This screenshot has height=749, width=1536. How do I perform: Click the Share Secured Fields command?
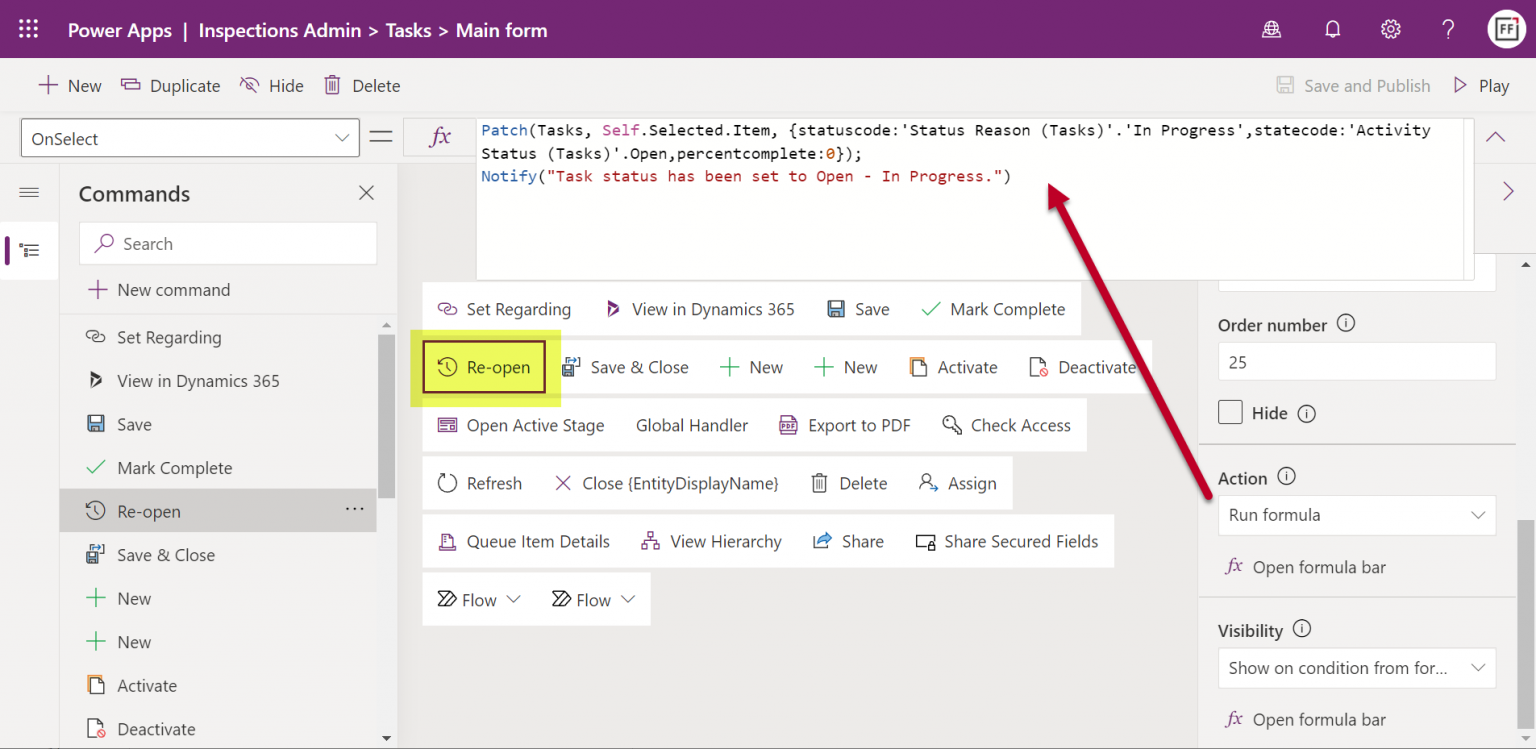pyautogui.click(x=1007, y=541)
